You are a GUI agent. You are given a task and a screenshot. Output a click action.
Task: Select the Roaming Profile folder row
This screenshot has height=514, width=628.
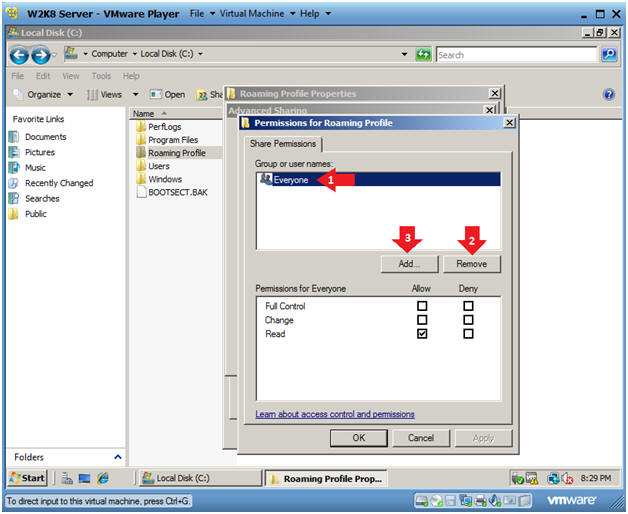click(x=179, y=153)
